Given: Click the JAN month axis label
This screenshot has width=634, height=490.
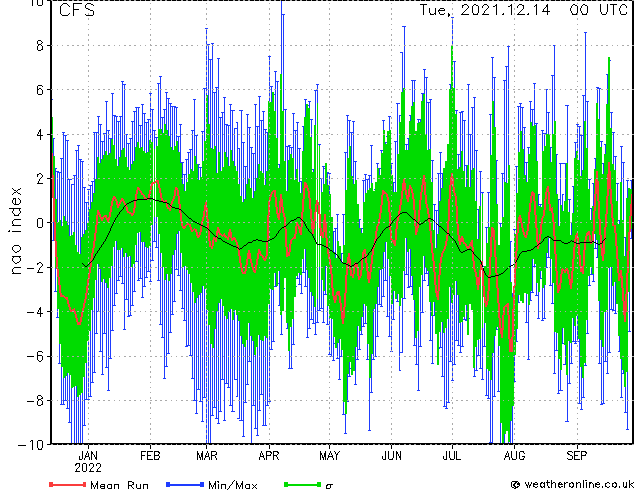Looking at the screenshot, I should pos(88,456).
